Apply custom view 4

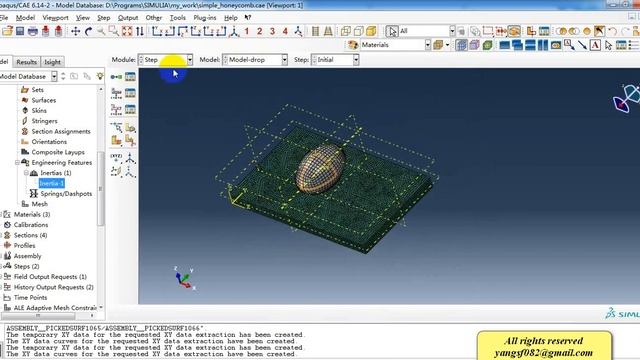point(285,31)
